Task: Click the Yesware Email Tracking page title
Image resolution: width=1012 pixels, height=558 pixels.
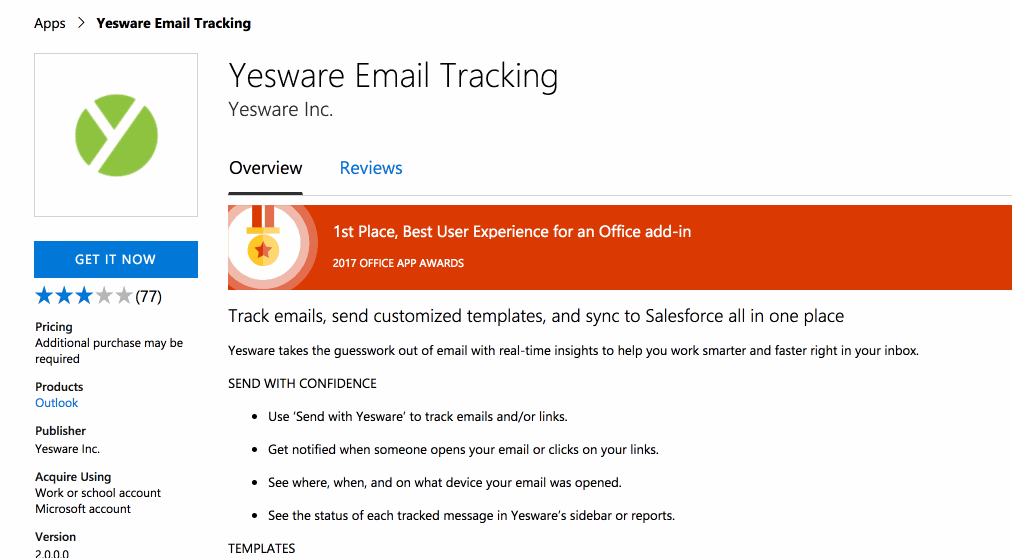Action: point(393,76)
